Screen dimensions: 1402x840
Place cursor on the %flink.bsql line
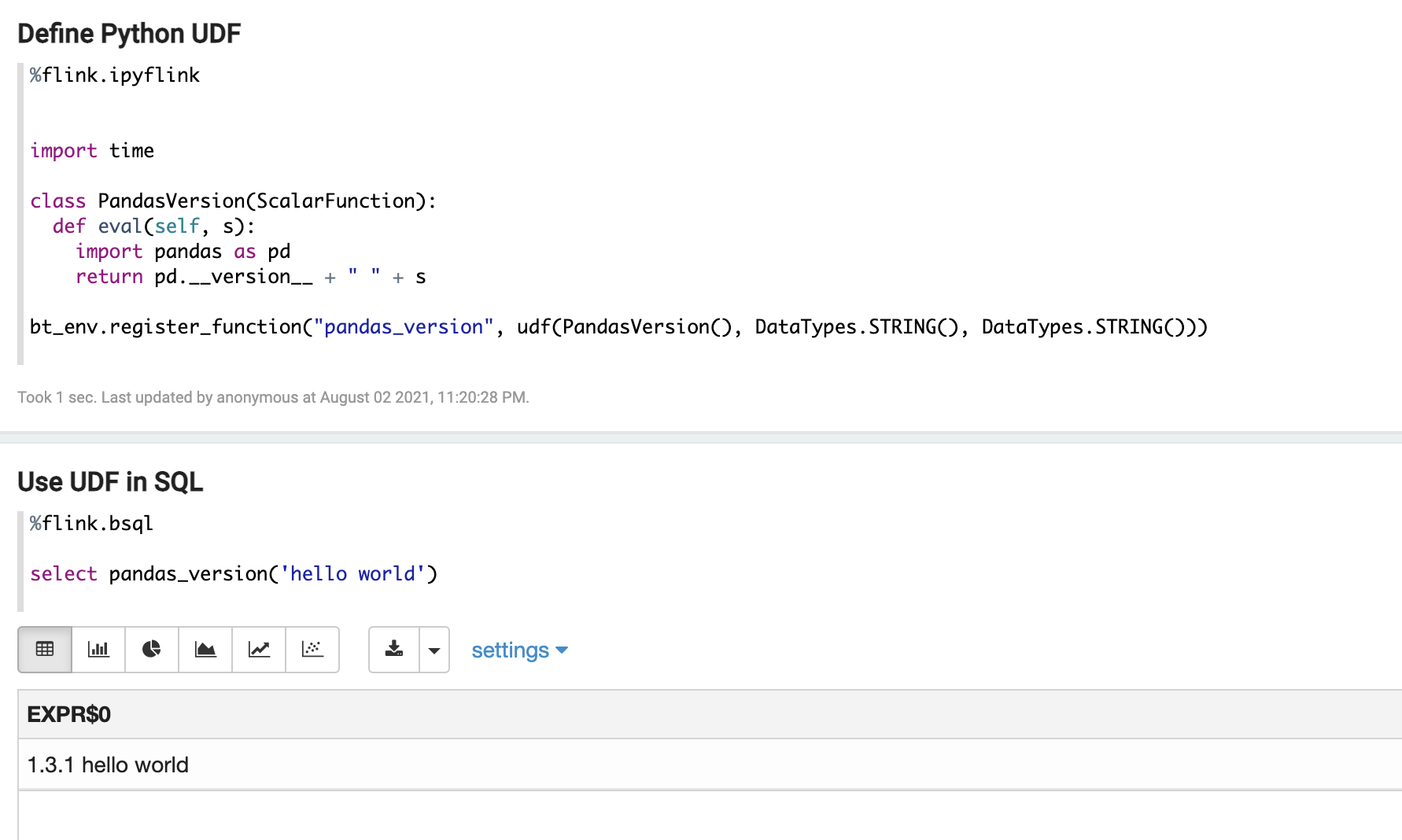pyautogui.click(x=91, y=524)
